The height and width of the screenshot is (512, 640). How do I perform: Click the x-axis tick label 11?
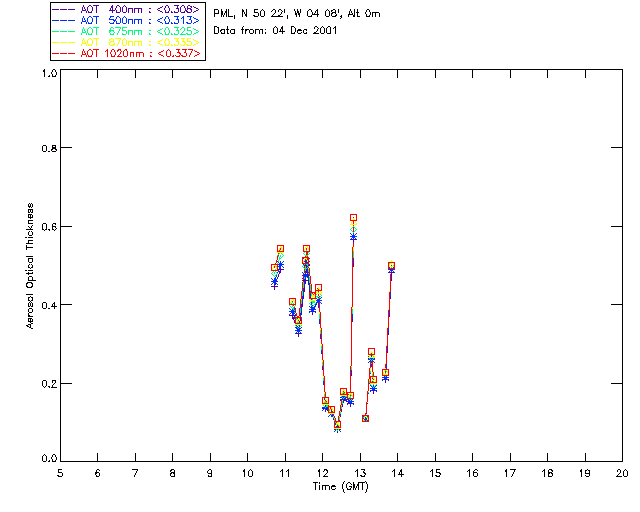(285, 473)
